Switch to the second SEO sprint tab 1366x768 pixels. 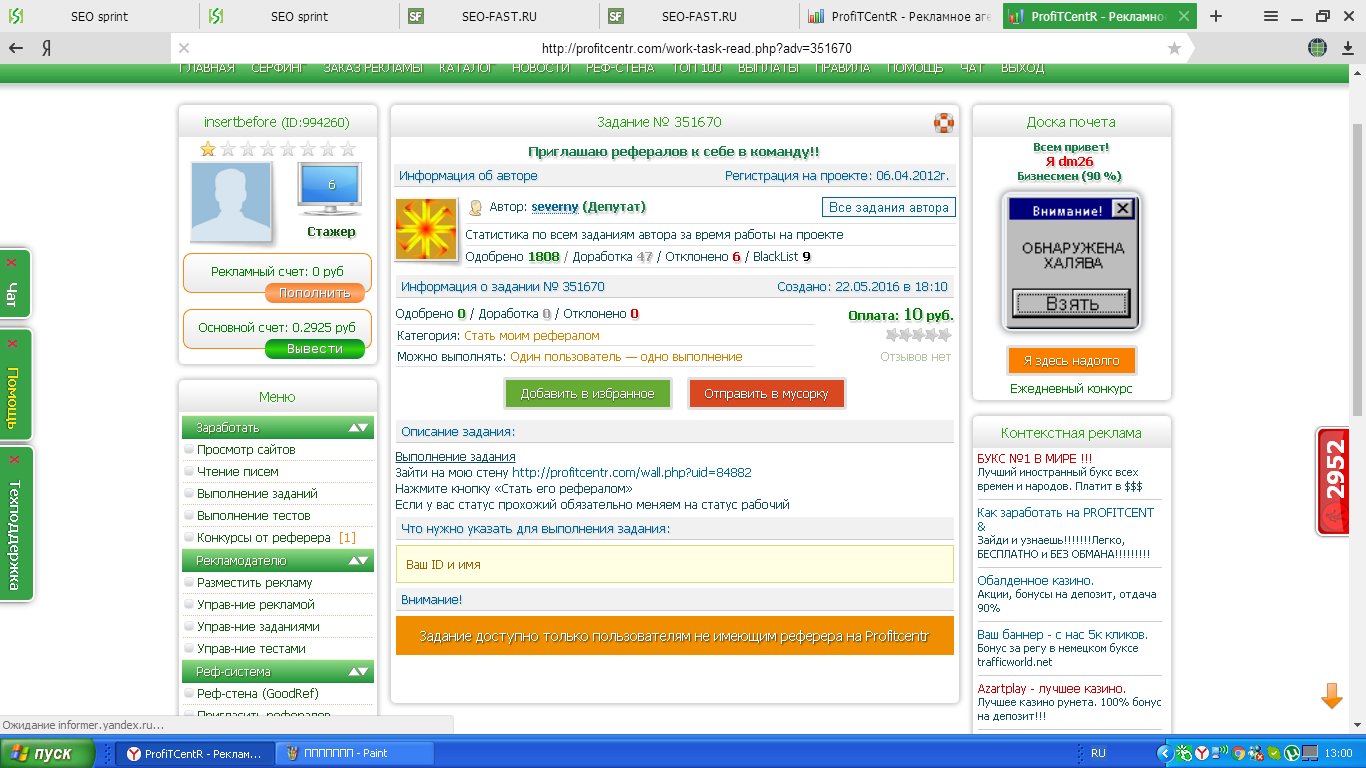coord(300,16)
